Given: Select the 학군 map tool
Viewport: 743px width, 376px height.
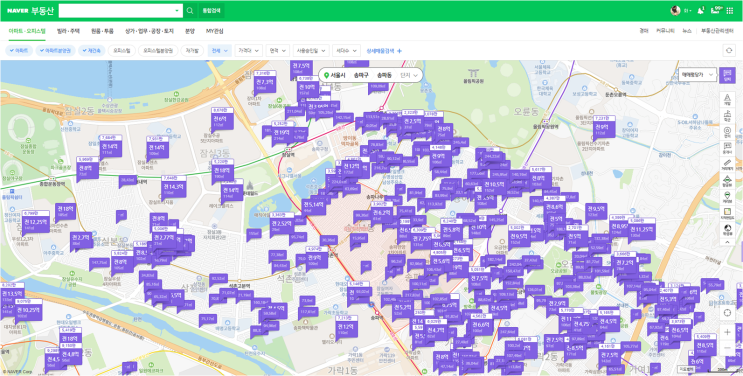Looking at the screenshot, I should click(727, 116).
